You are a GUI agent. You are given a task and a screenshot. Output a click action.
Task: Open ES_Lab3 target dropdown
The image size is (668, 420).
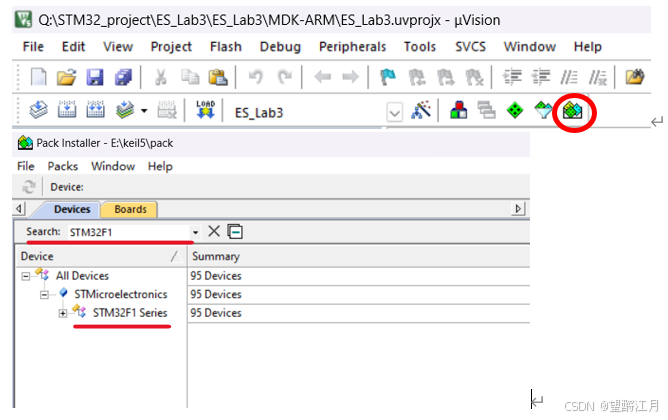click(x=395, y=113)
